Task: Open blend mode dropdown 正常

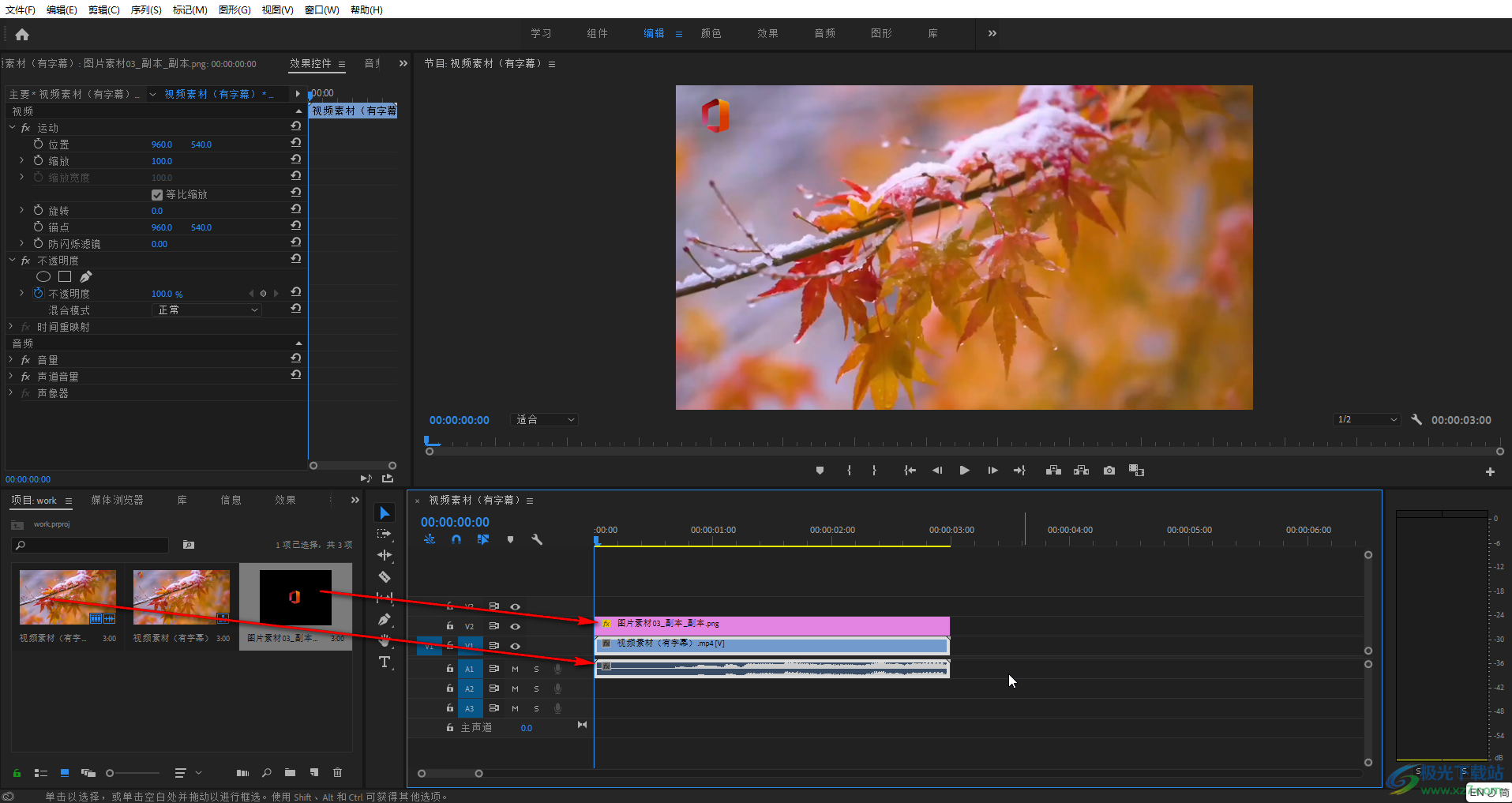Action: coord(206,310)
